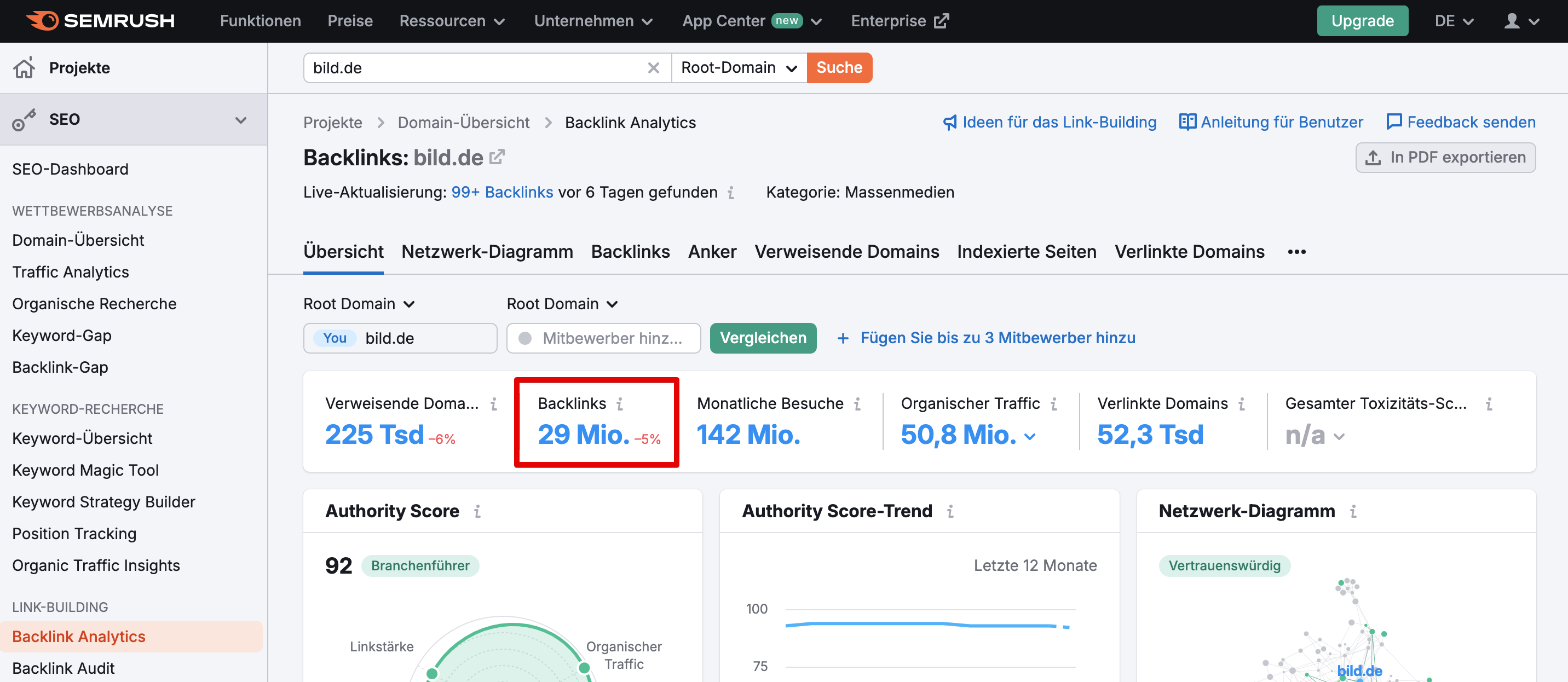Image resolution: width=1568 pixels, height=682 pixels.
Task: Open Backlink-Gap in sidebar
Action: (x=60, y=367)
